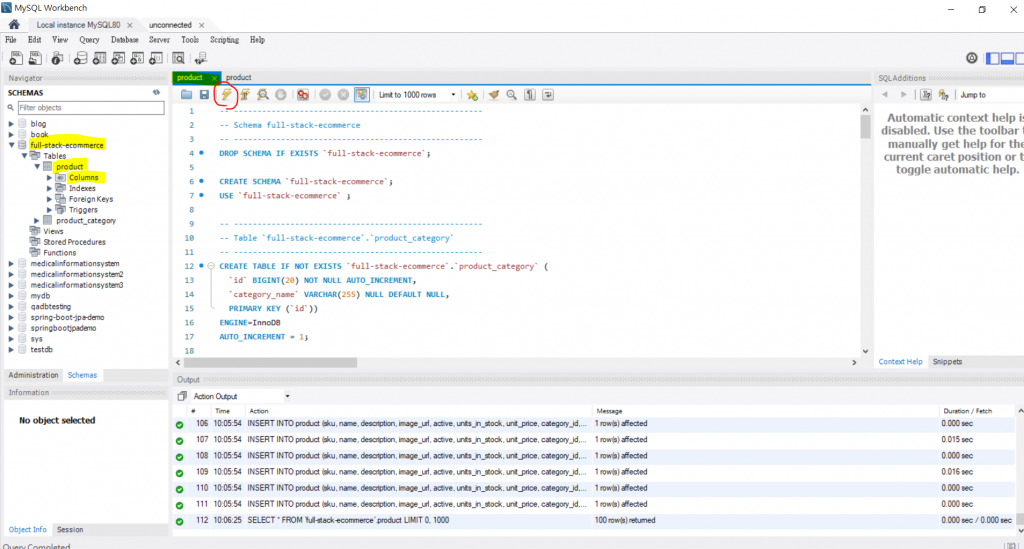Screen dimensions: 1024x549
Task: Toggle autocommit mode
Action: pyautogui.click(x=361, y=95)
